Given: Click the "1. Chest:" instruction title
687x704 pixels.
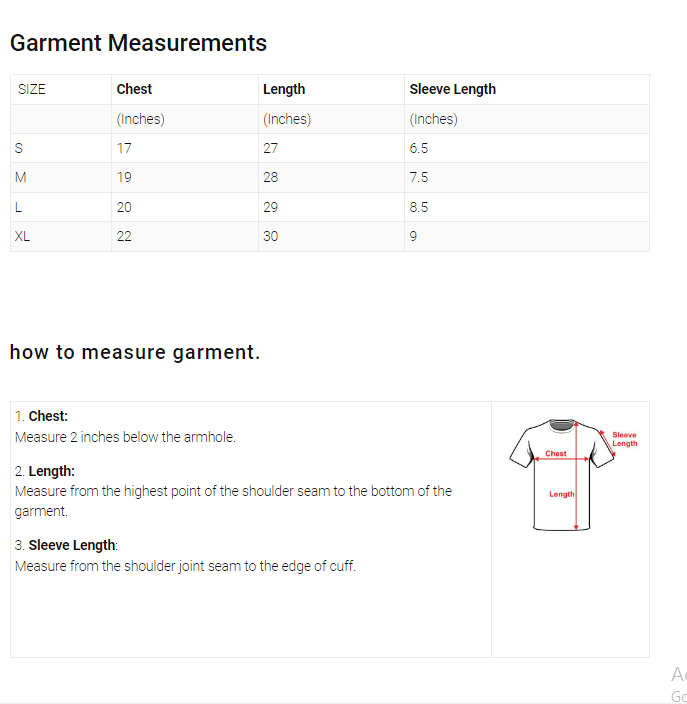Looking at the screenshot, I should point(42,416).
